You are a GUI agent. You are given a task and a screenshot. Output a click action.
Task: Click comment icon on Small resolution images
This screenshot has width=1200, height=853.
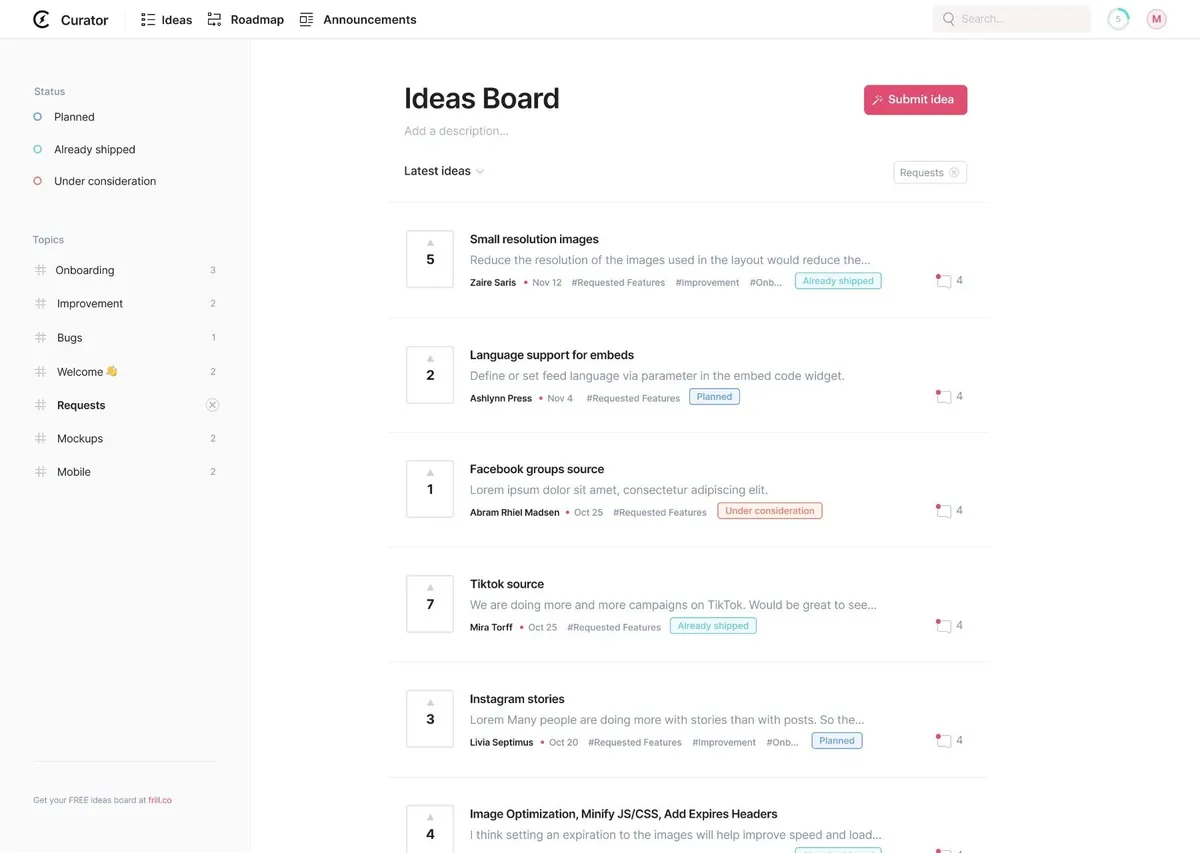click(943, 281)
